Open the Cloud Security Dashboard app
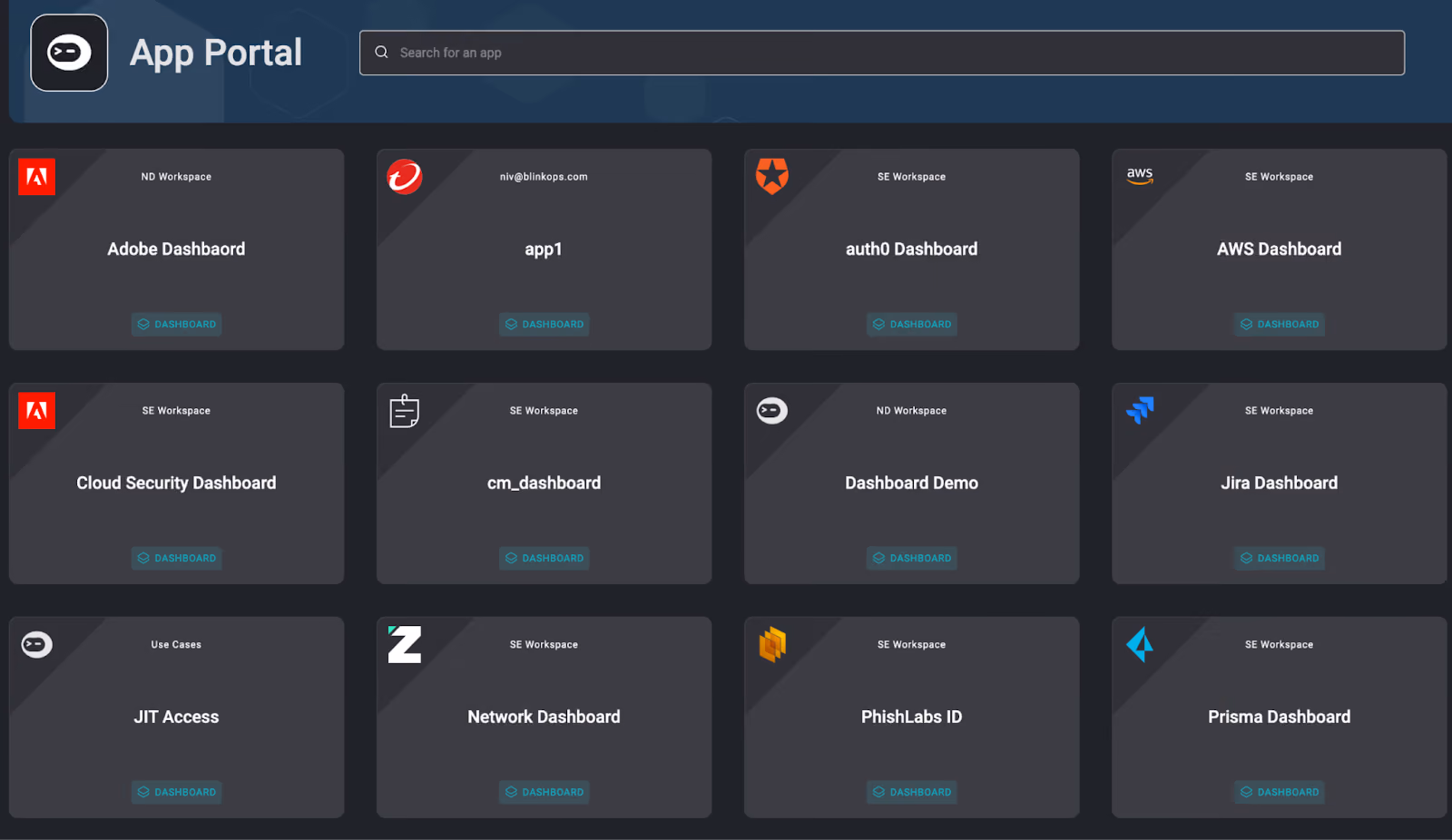Screen dimensions: 1452x840 (176, 483)
